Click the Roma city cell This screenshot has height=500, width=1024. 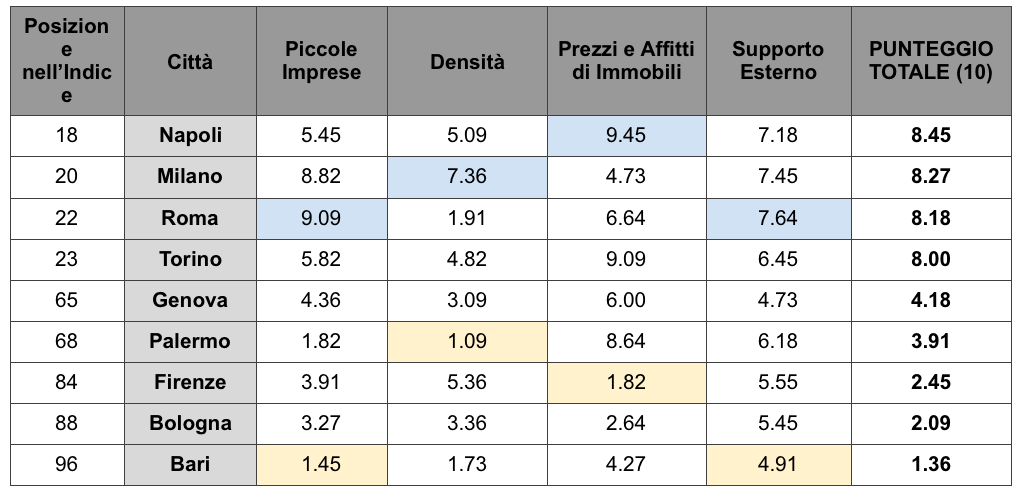(190, 218)
